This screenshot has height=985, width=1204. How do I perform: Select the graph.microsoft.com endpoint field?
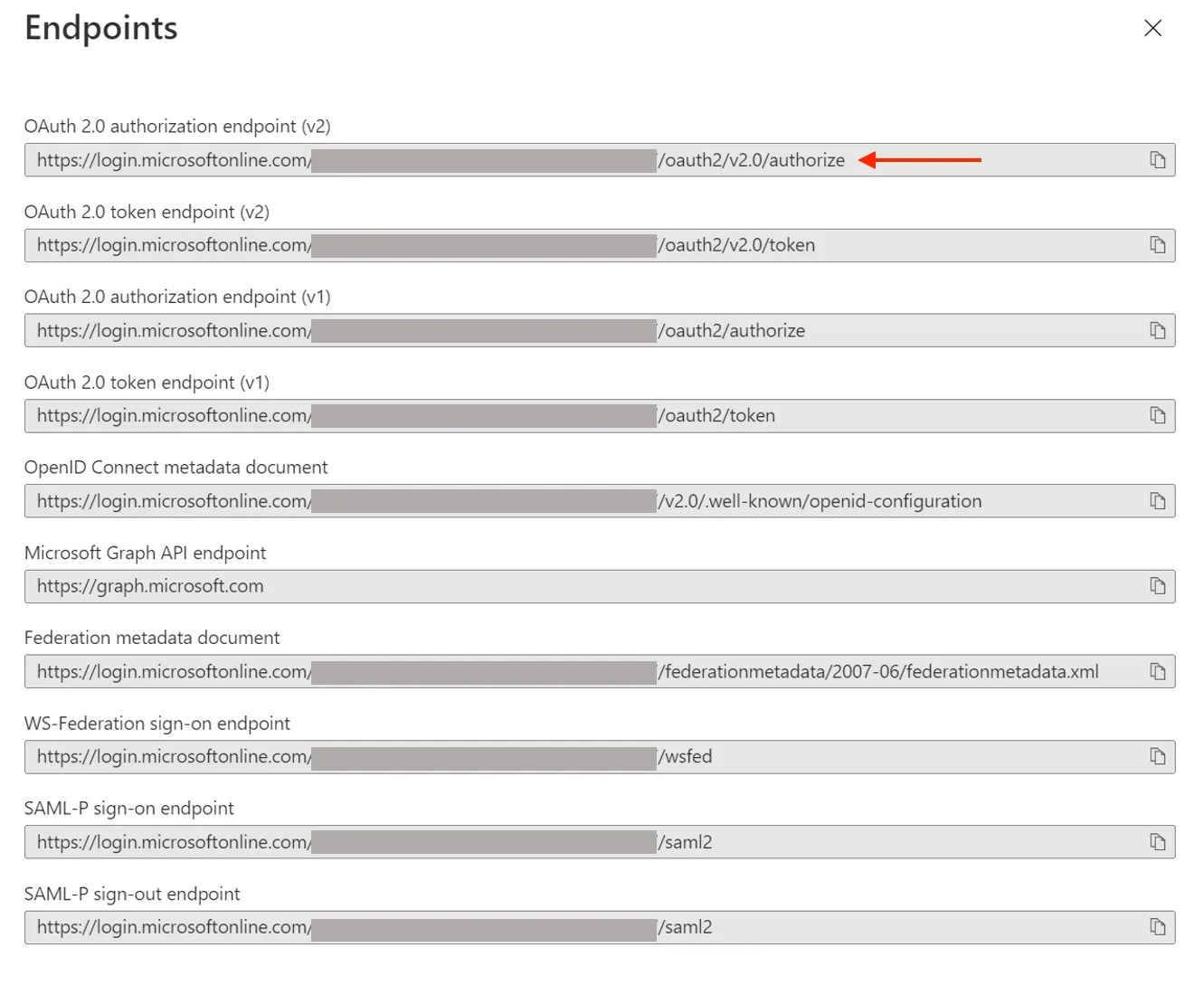600,586
